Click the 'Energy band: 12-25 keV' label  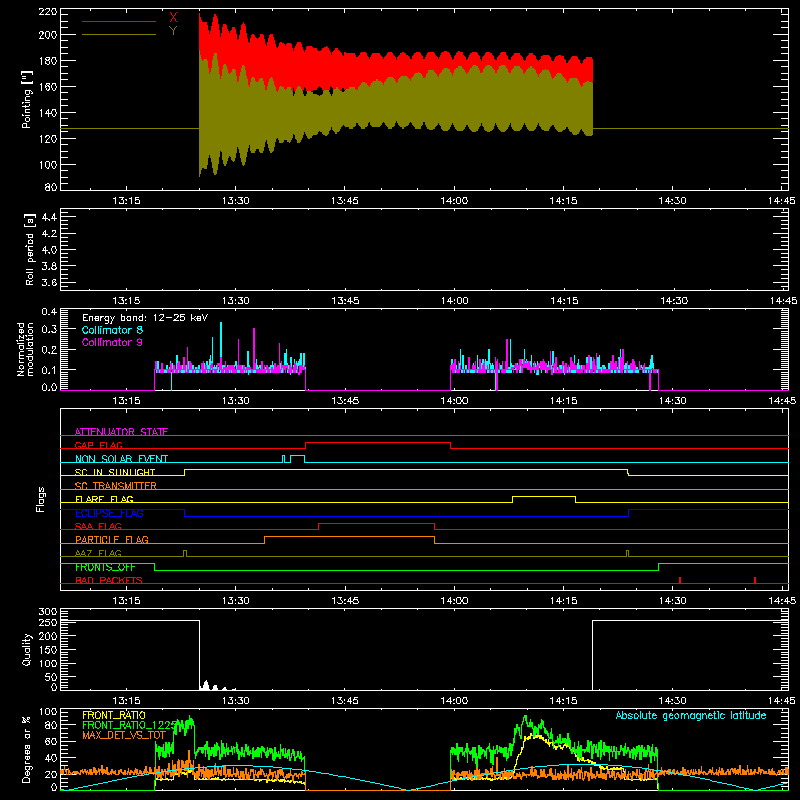tap(145, 318)
